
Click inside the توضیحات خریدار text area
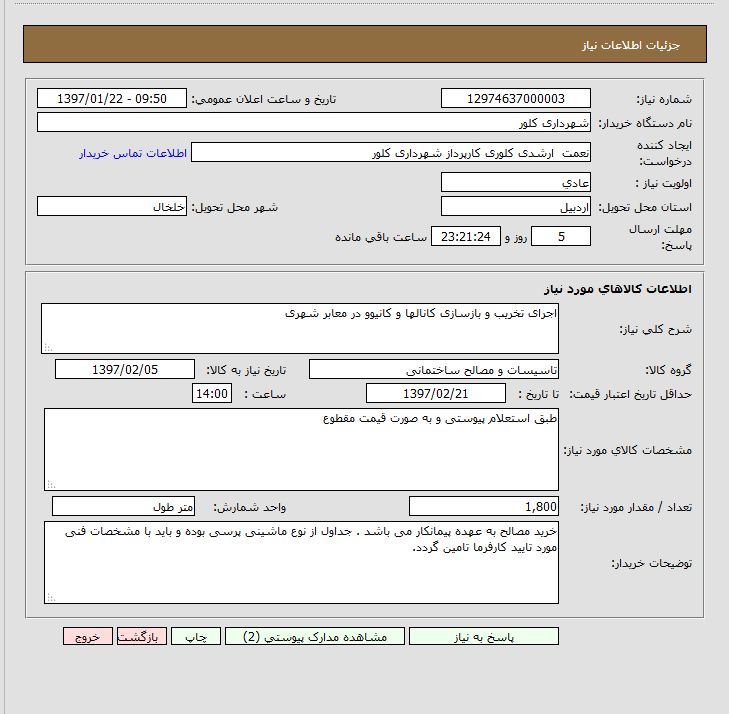pyautogui.click(x=301, y=562)
